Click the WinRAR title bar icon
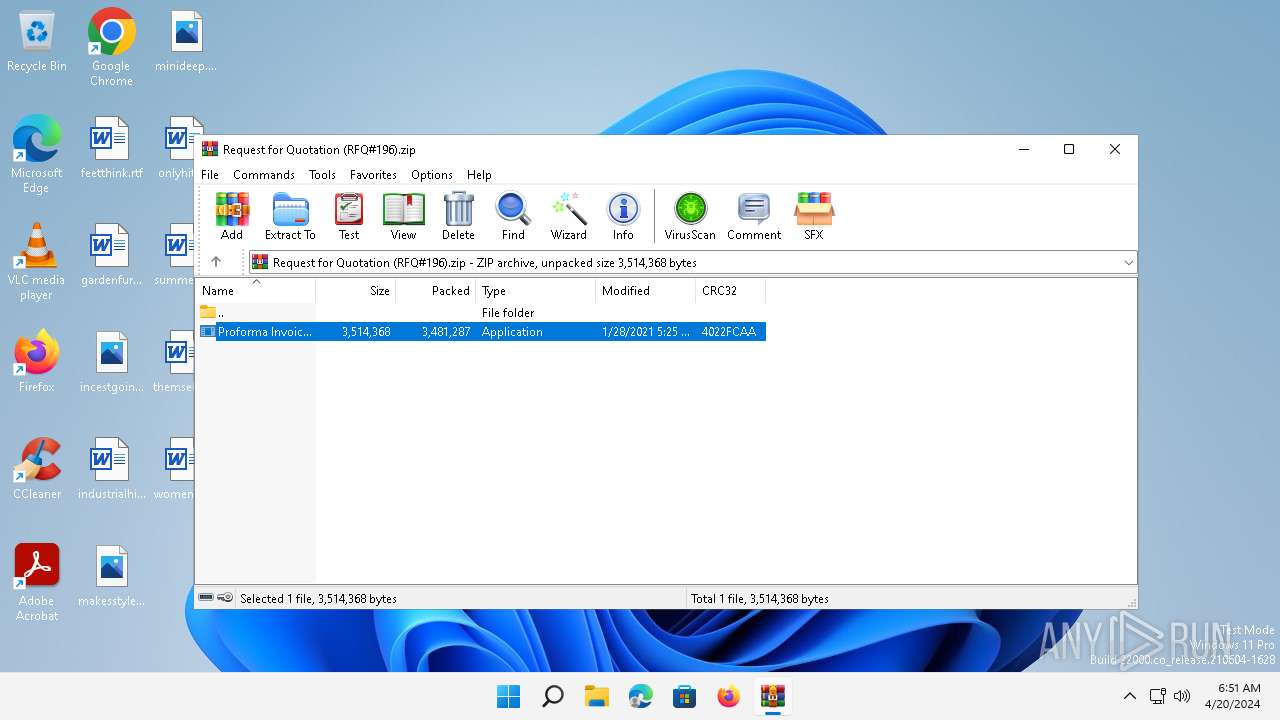 [x=210, y=149]
